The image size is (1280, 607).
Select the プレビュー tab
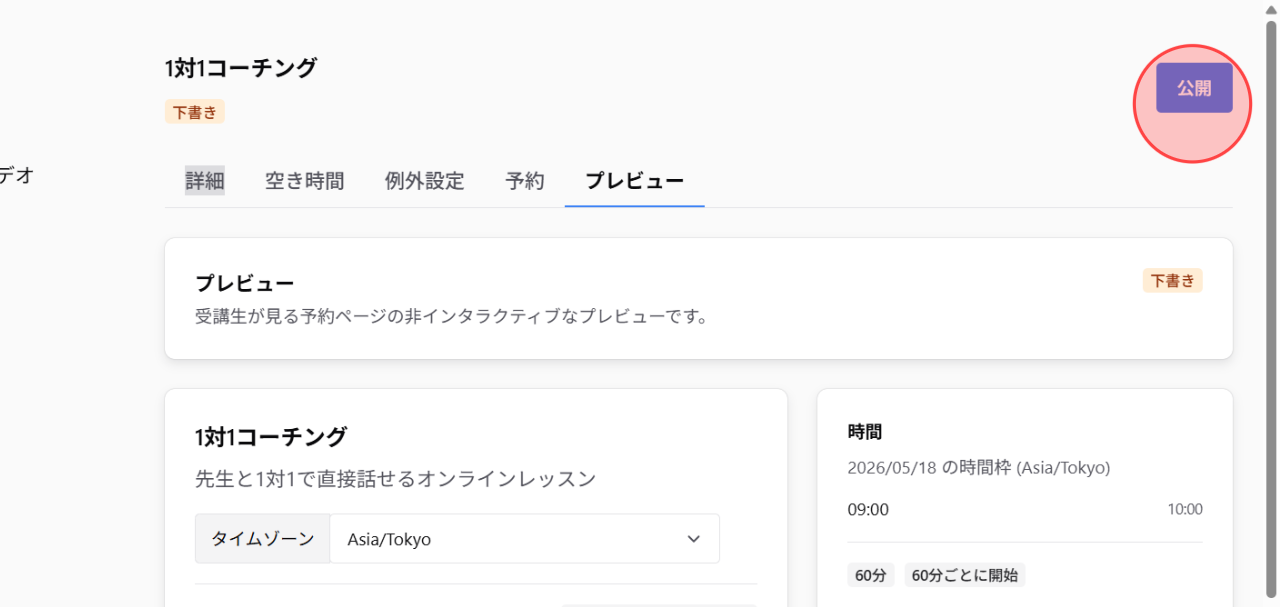tap(634, 181)
